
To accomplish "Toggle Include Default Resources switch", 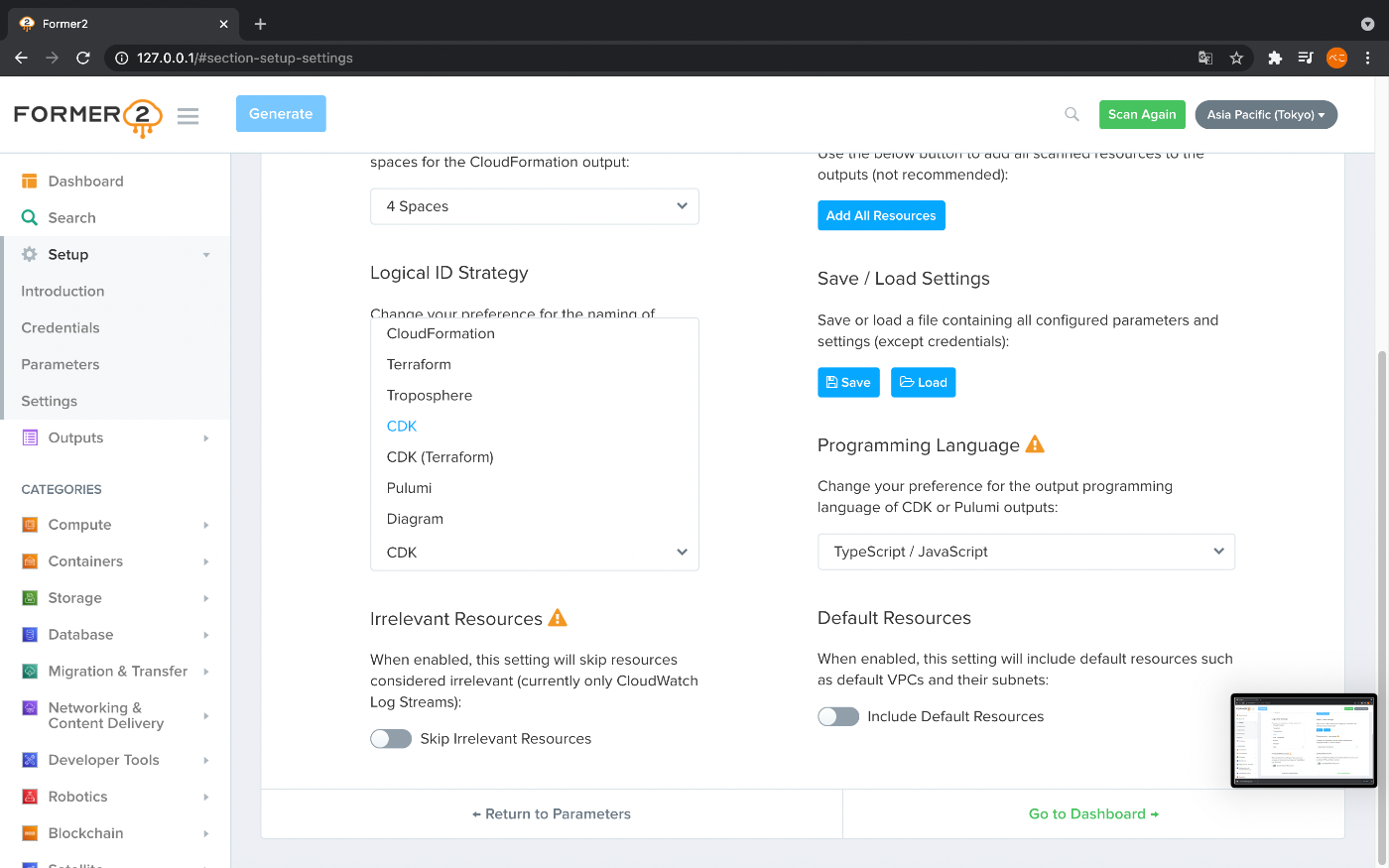I will click(838, 716).
